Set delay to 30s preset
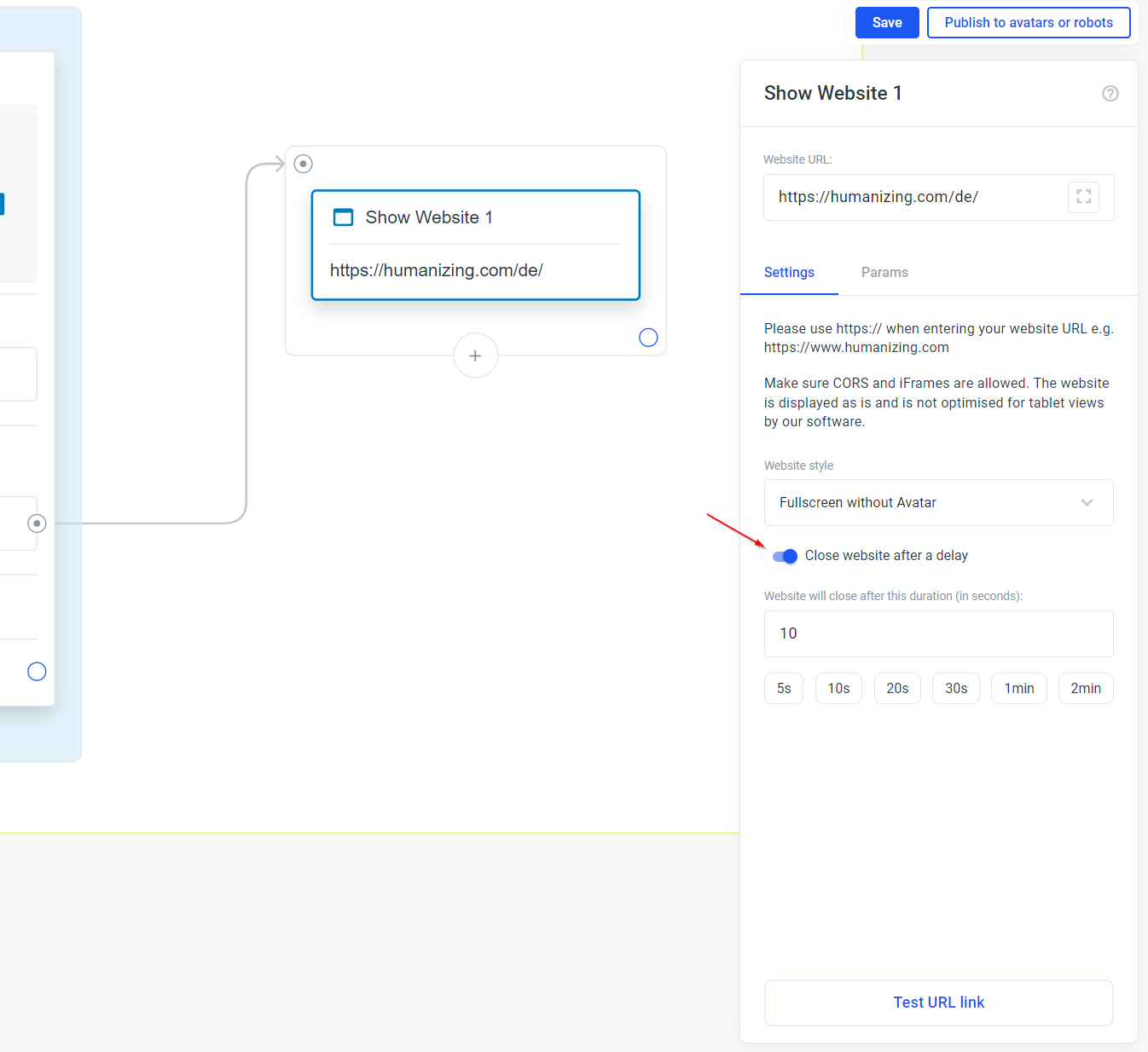The image size is (1148, 1052). [x=956, y=689]
